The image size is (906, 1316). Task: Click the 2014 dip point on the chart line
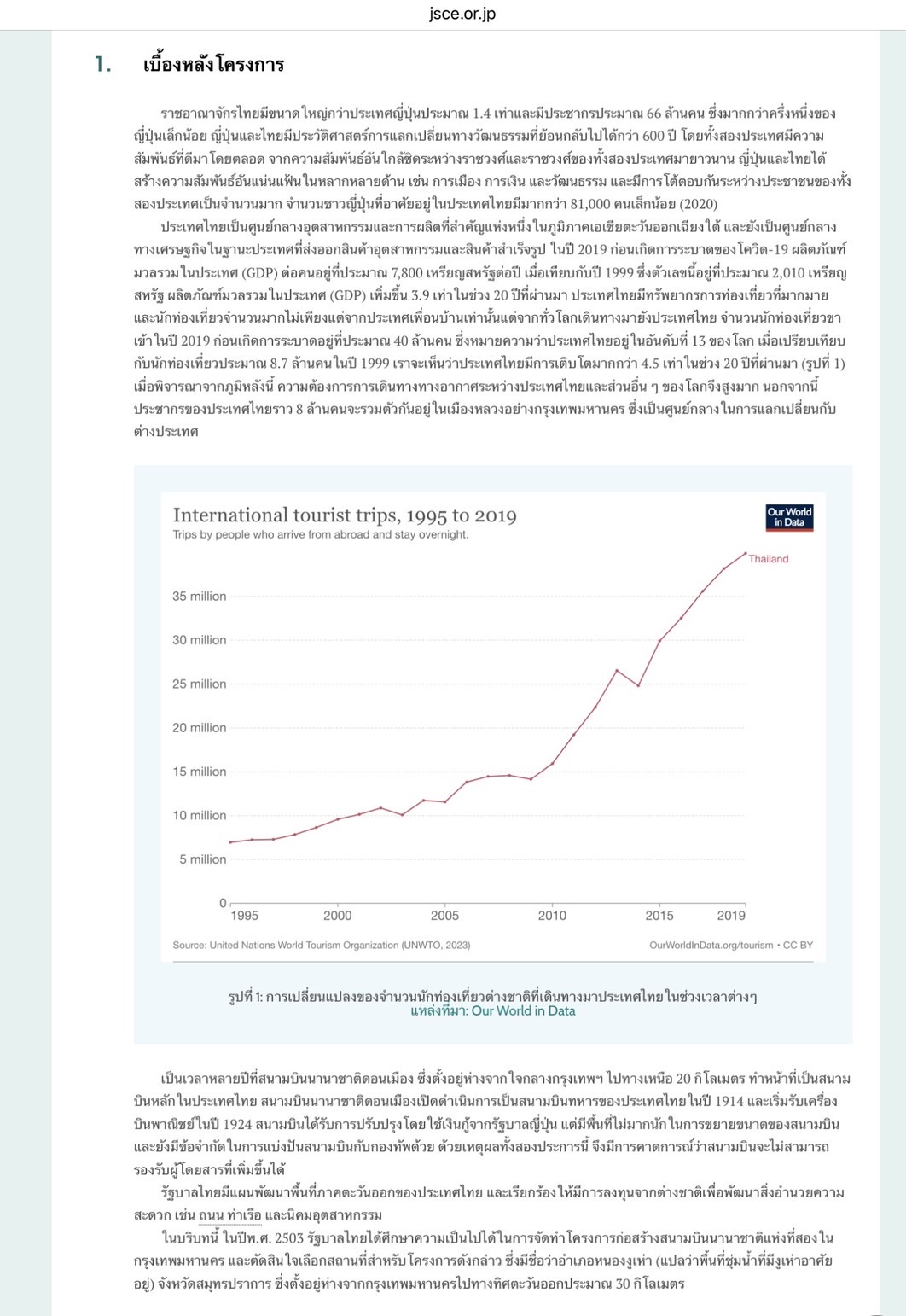tap(638, 685)
